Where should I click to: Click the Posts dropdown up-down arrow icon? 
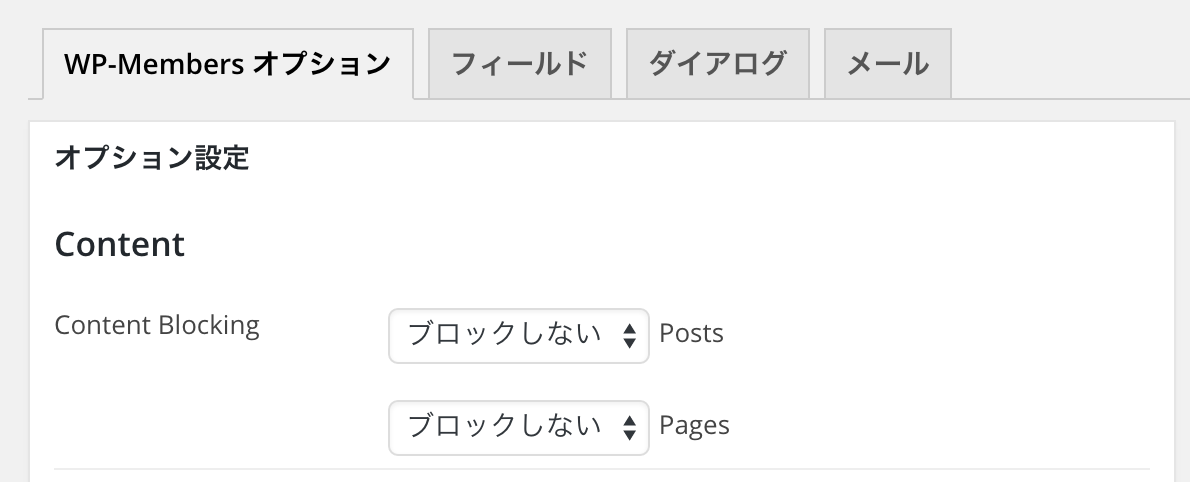[x=629, y=336]
